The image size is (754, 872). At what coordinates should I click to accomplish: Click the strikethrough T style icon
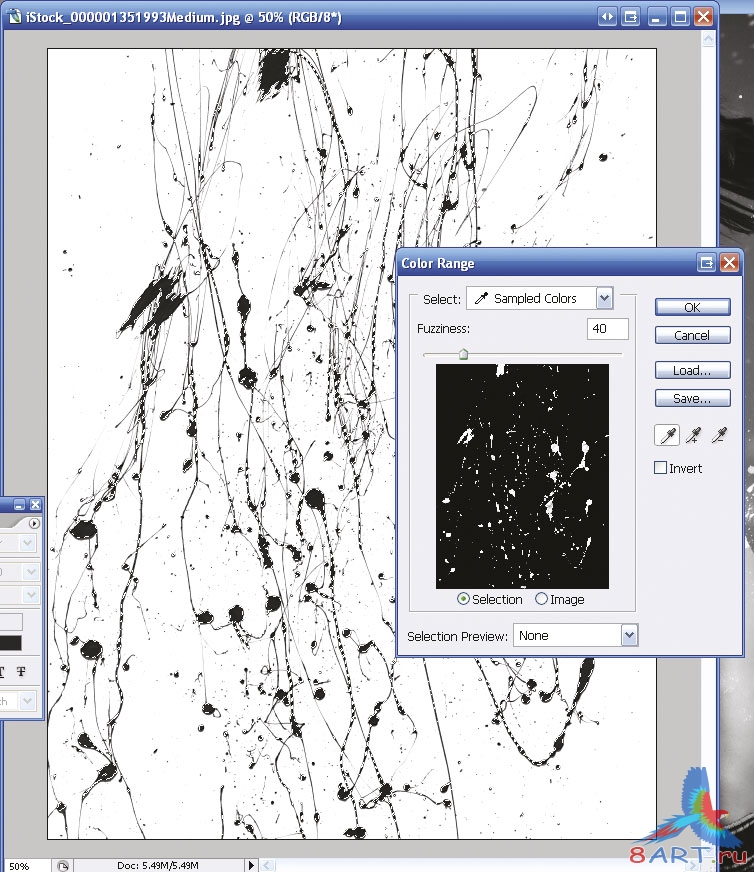tap(21, 672)
